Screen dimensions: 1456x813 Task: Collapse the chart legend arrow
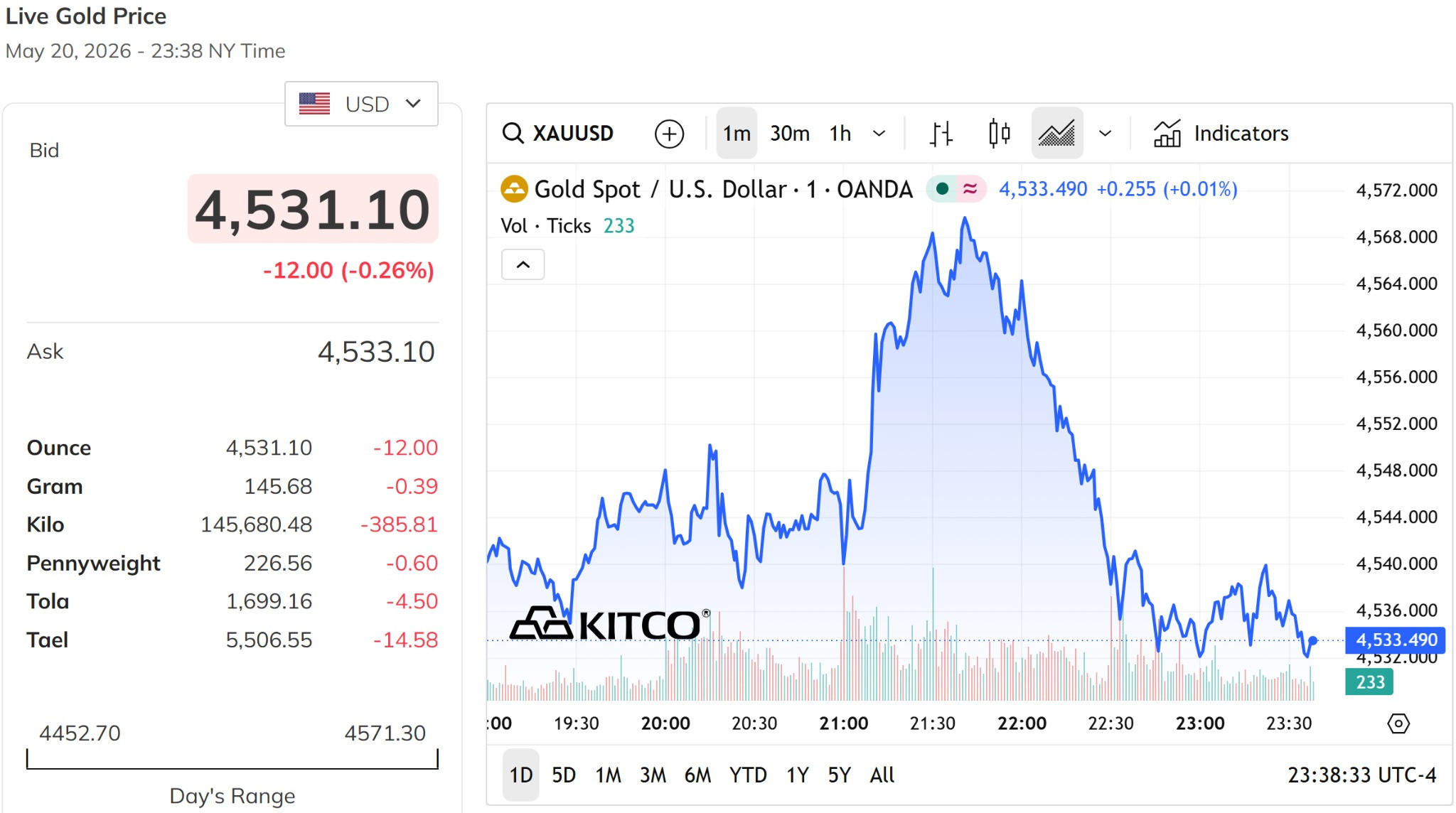(x=523, y=264)
